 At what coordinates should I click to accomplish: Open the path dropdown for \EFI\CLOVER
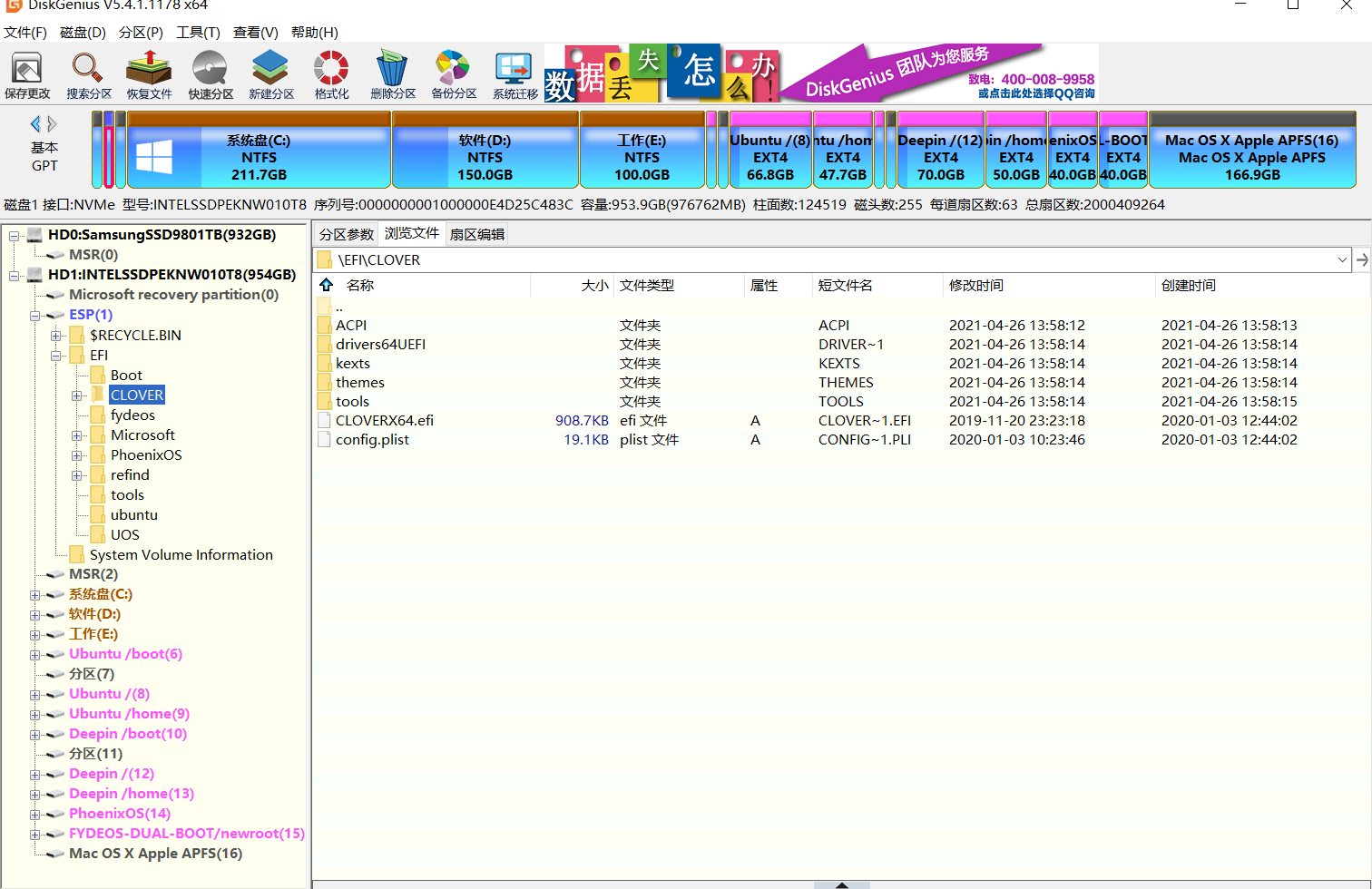(1342, 260)
